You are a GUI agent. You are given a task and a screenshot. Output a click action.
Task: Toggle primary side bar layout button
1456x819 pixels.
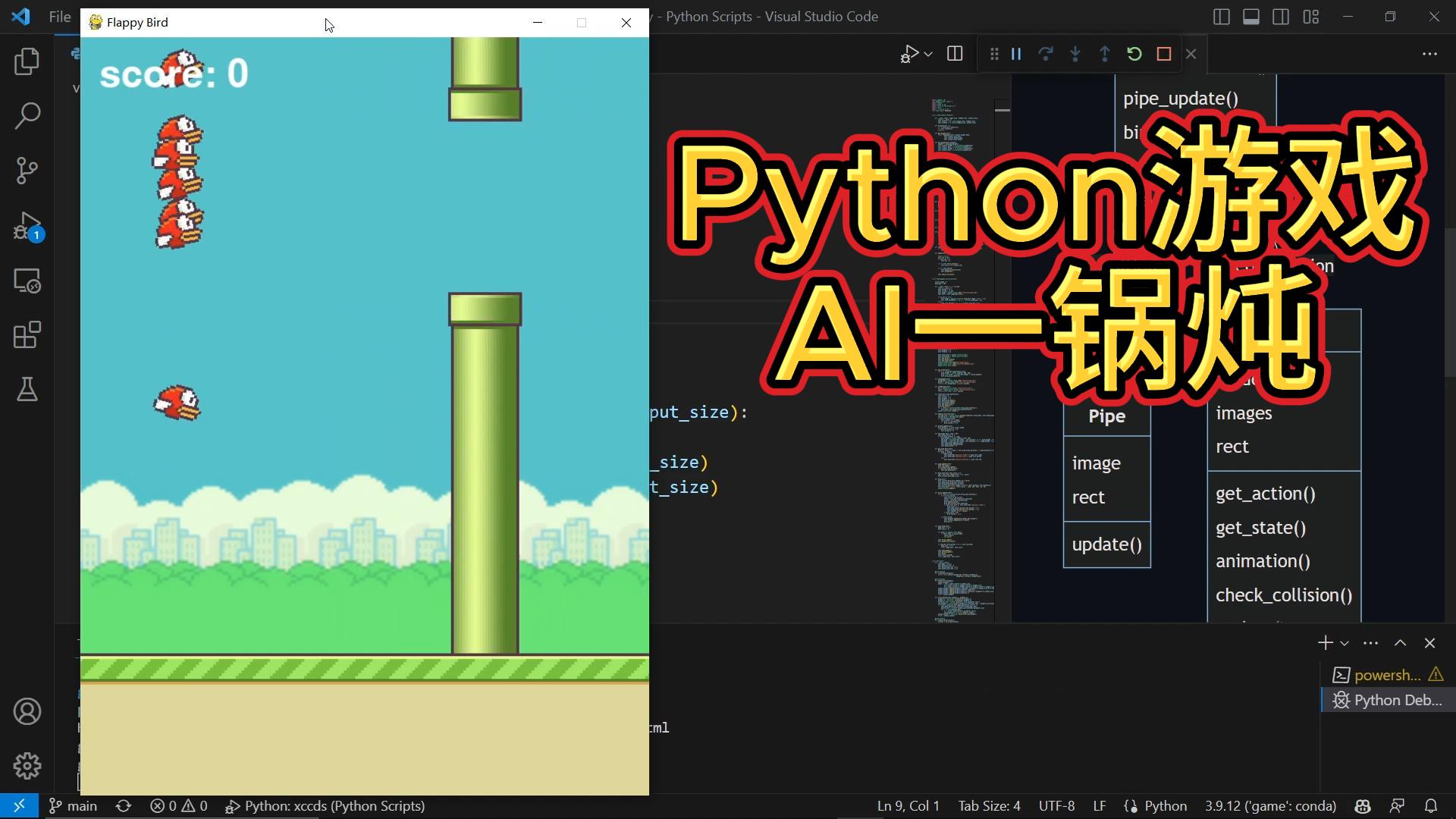pos(1221,17)
